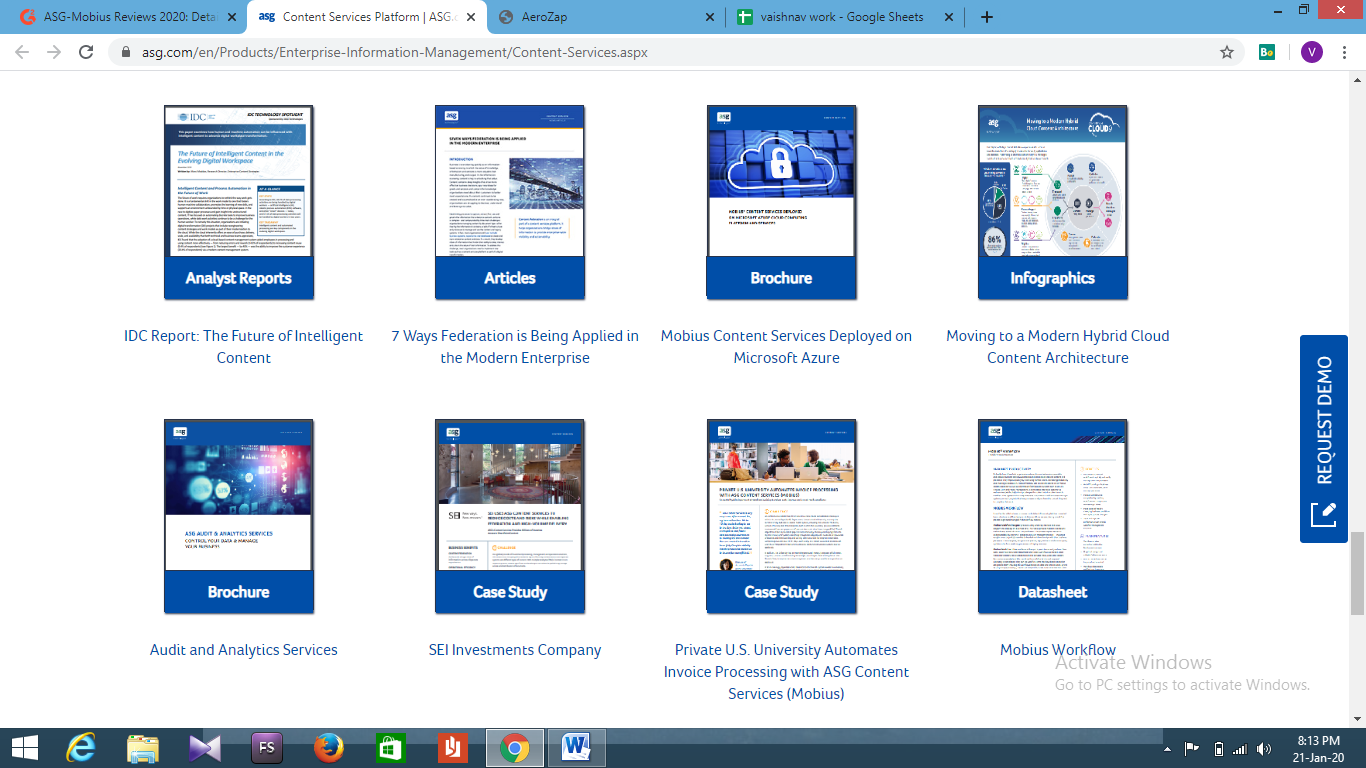1366x768 pixels.
Task: Open the clock showing 8:13 PM
Action: [x=1318, y=749]
